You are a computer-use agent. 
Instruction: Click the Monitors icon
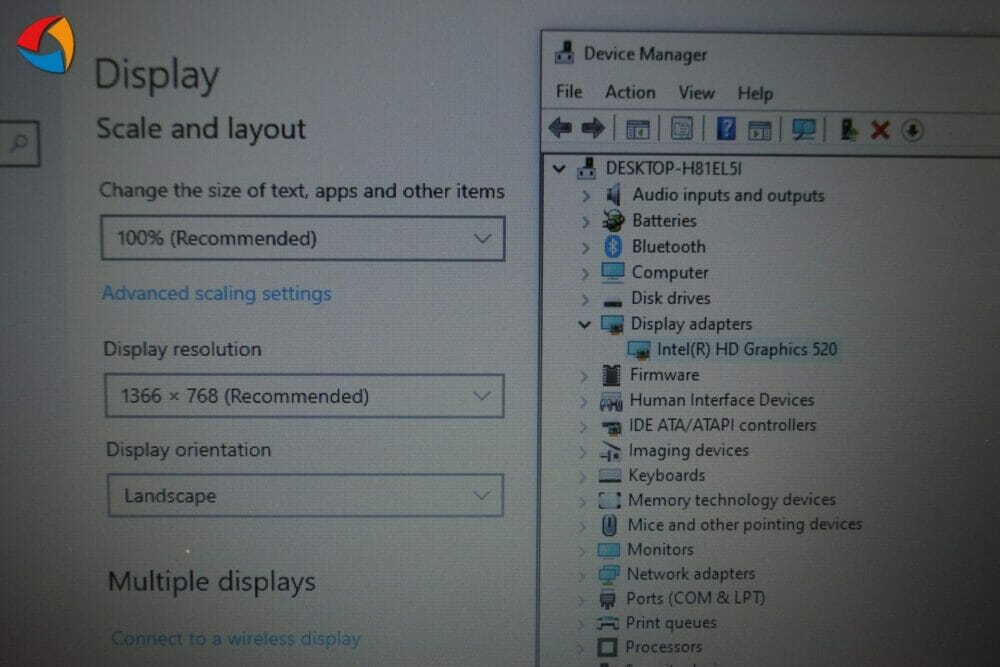(x=608, y=550)
